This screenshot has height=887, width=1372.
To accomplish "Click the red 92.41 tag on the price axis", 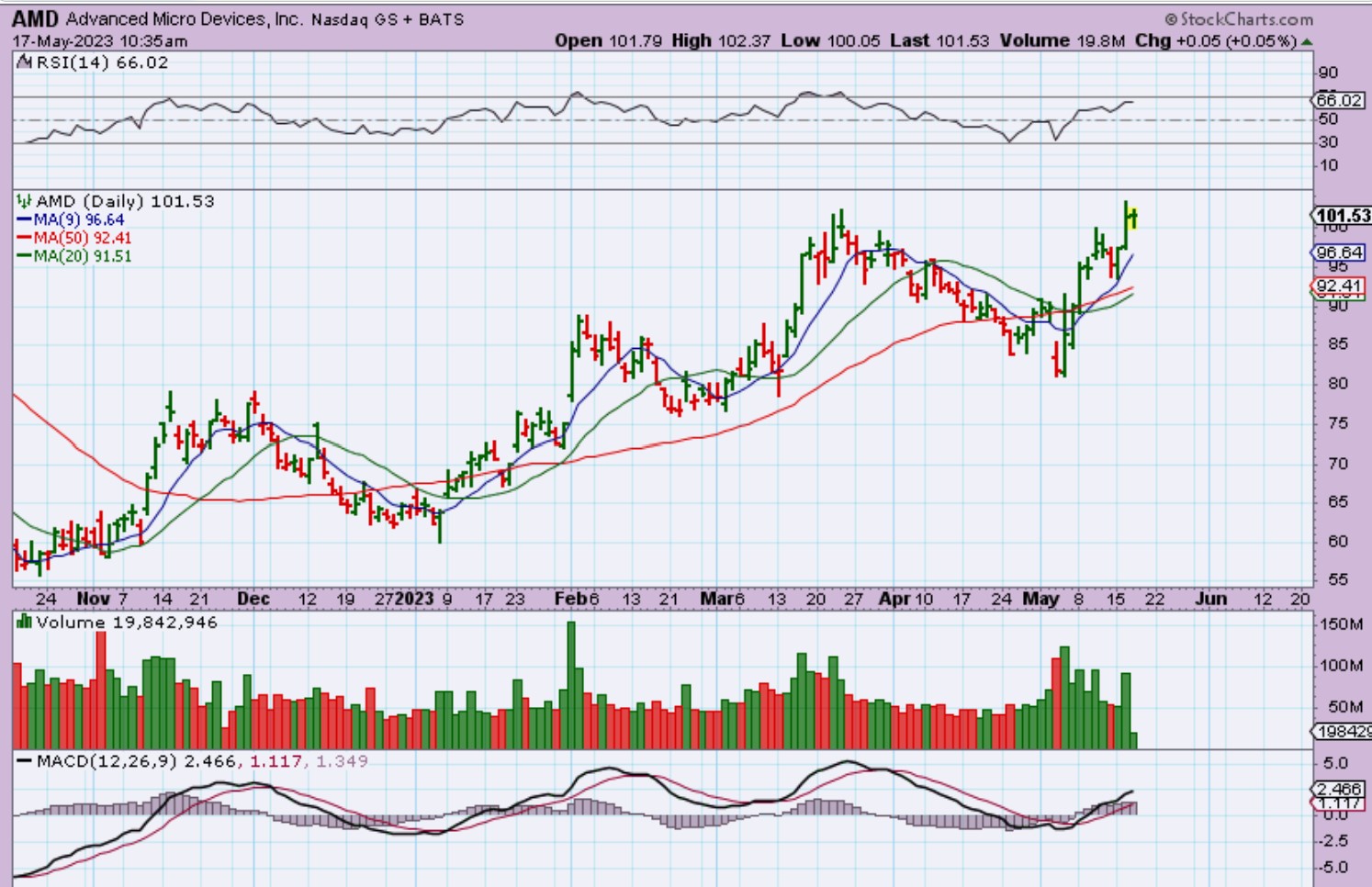I will click(x=1338, y=286).
